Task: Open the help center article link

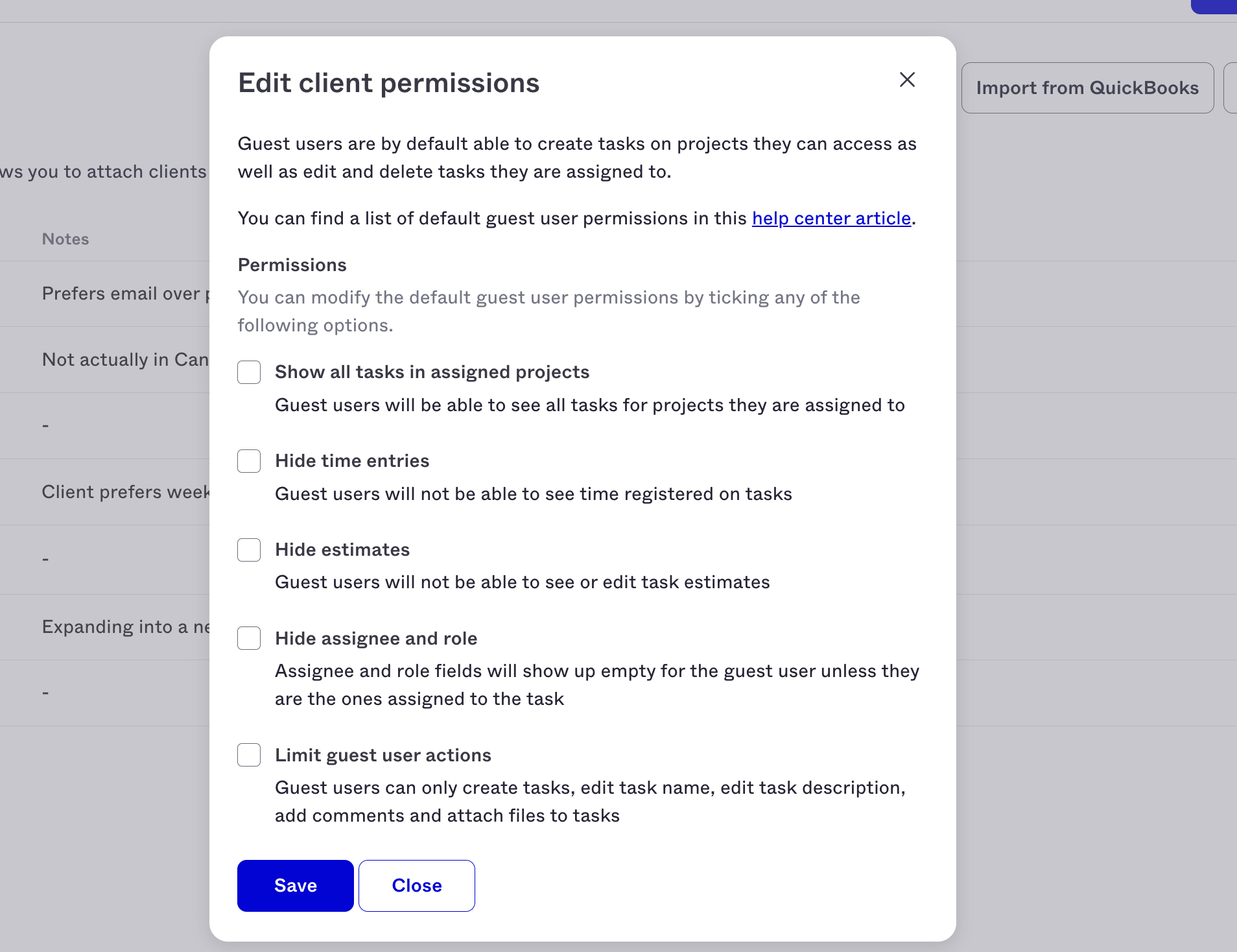Action: point(831,219)
